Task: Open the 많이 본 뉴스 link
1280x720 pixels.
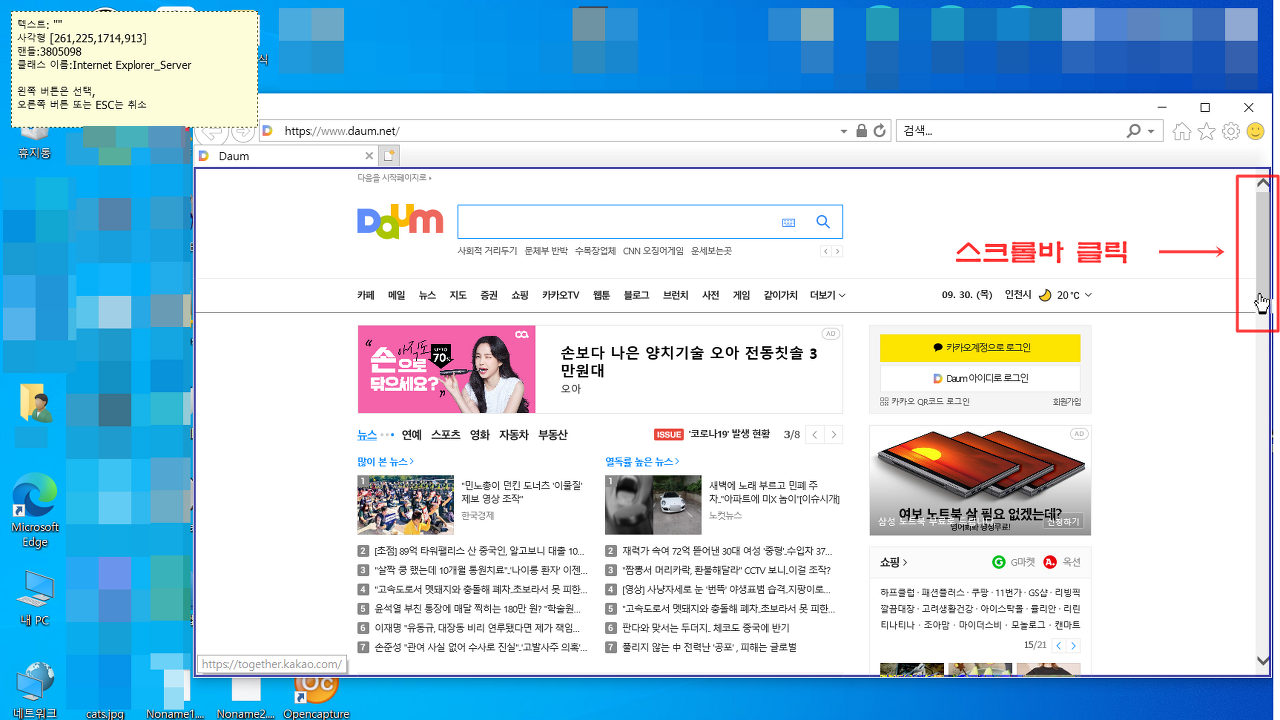Action: coord(385,461)
